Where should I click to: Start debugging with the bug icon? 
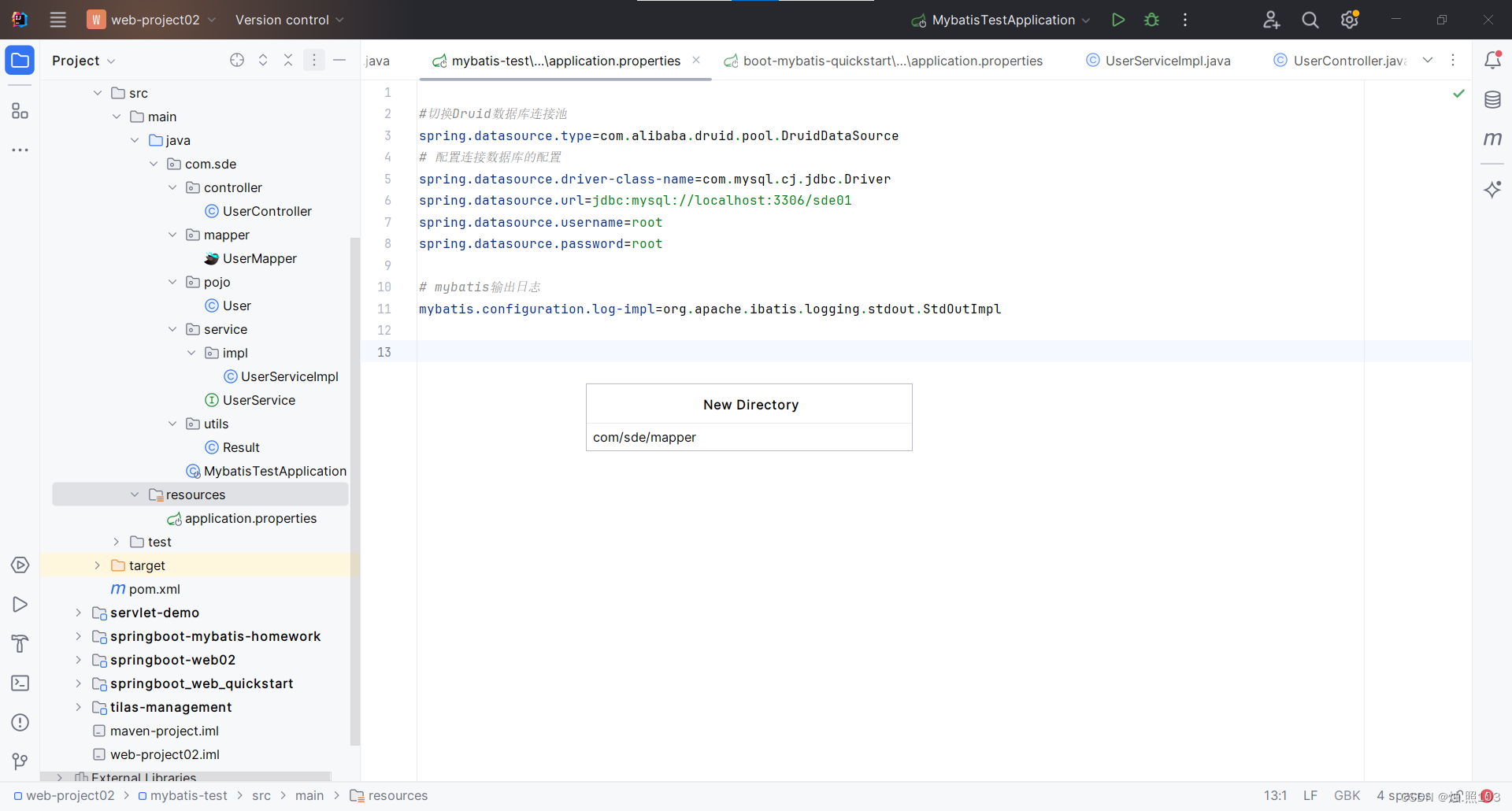(1151, 20)
